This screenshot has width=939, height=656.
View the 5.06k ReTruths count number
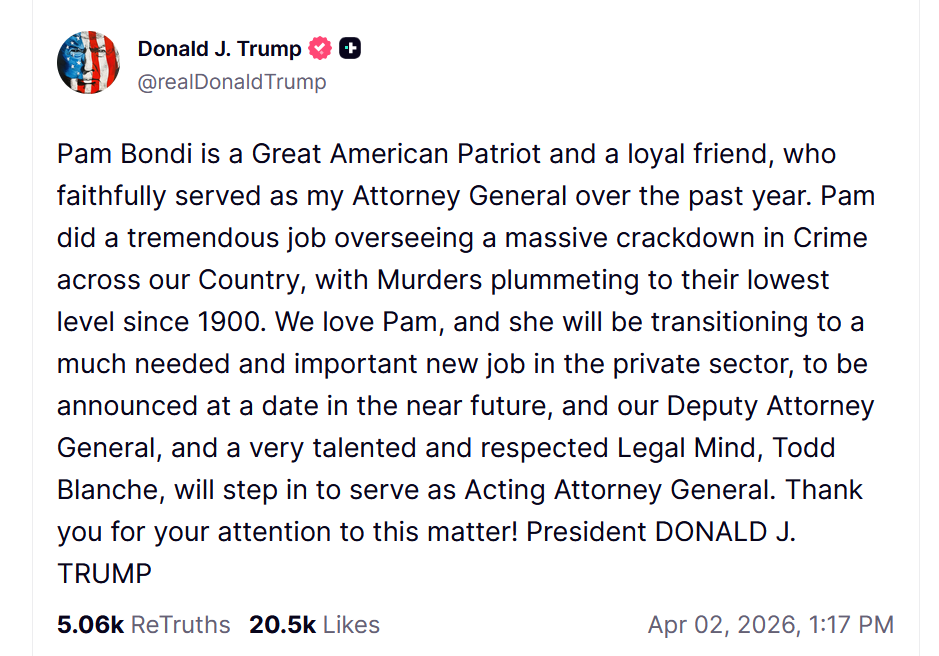click(90, 625)
